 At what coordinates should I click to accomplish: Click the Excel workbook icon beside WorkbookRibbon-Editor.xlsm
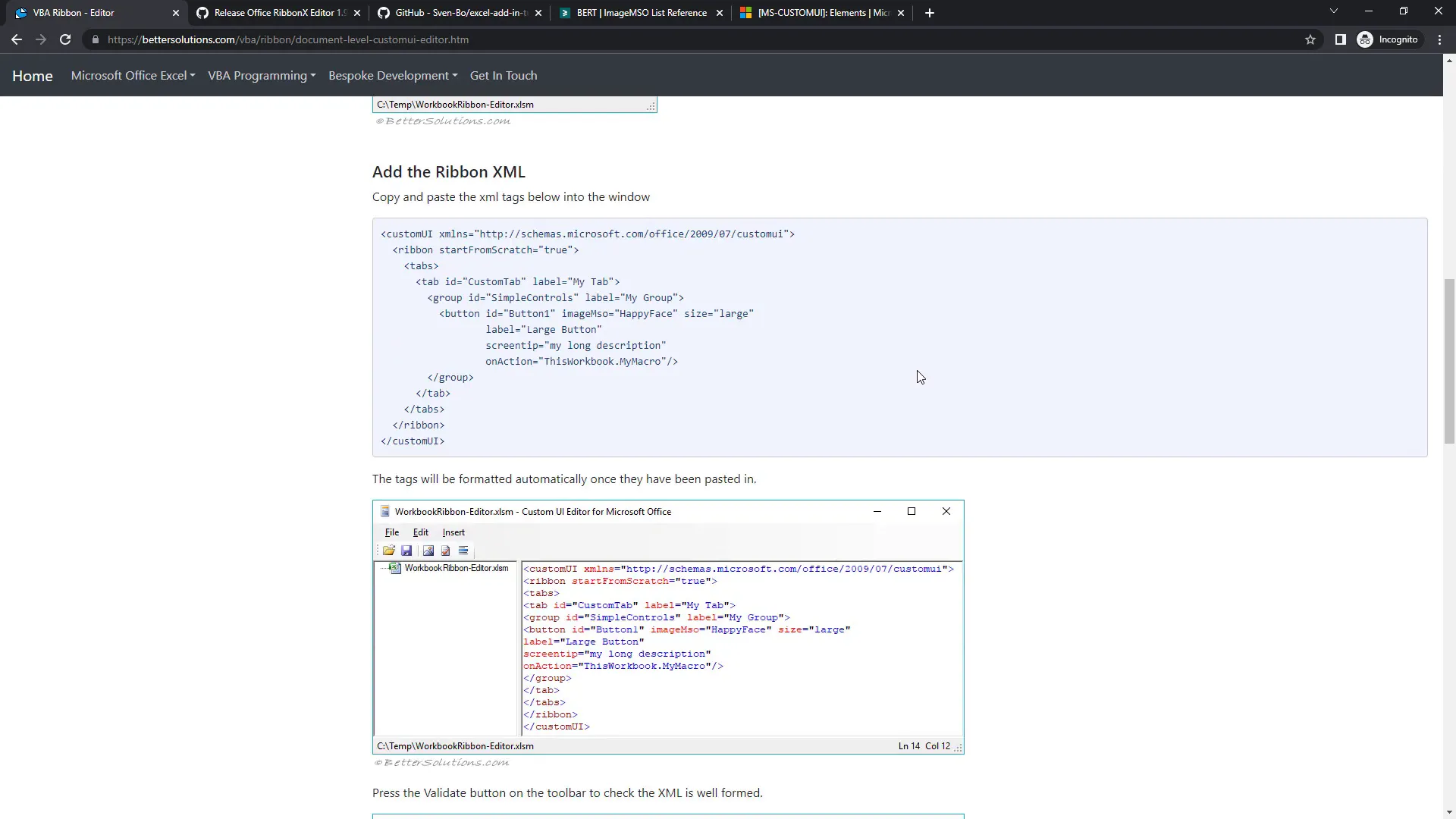tap(394, 568)
